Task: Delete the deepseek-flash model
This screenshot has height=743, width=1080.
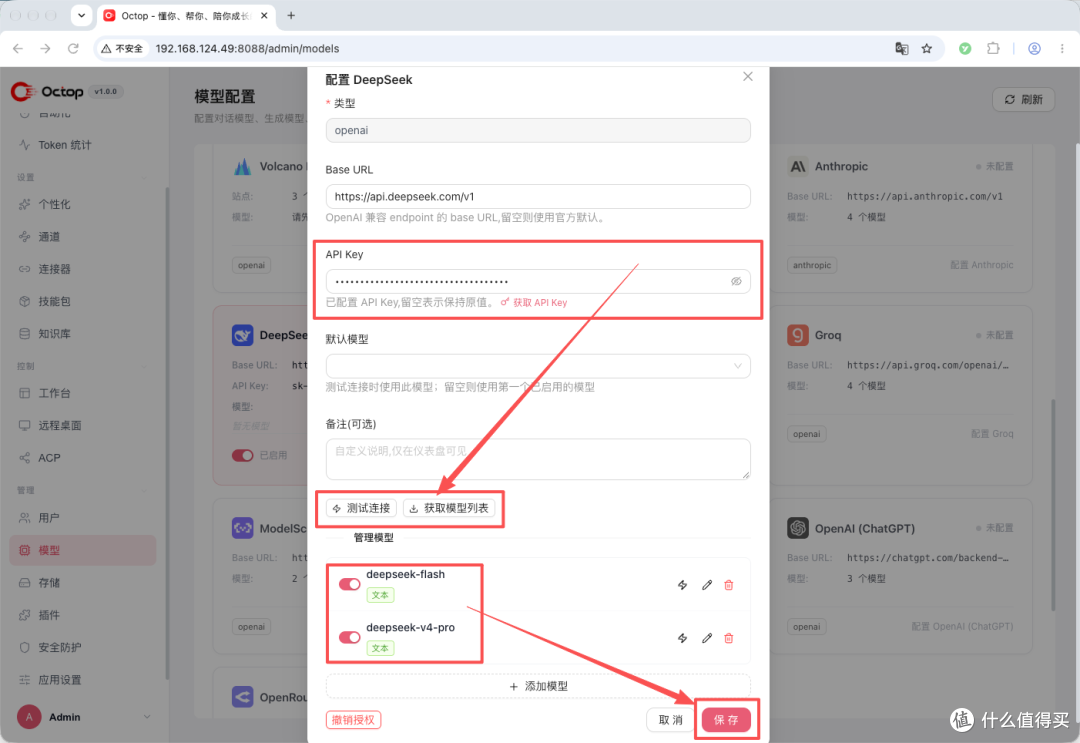Action: 729,585
